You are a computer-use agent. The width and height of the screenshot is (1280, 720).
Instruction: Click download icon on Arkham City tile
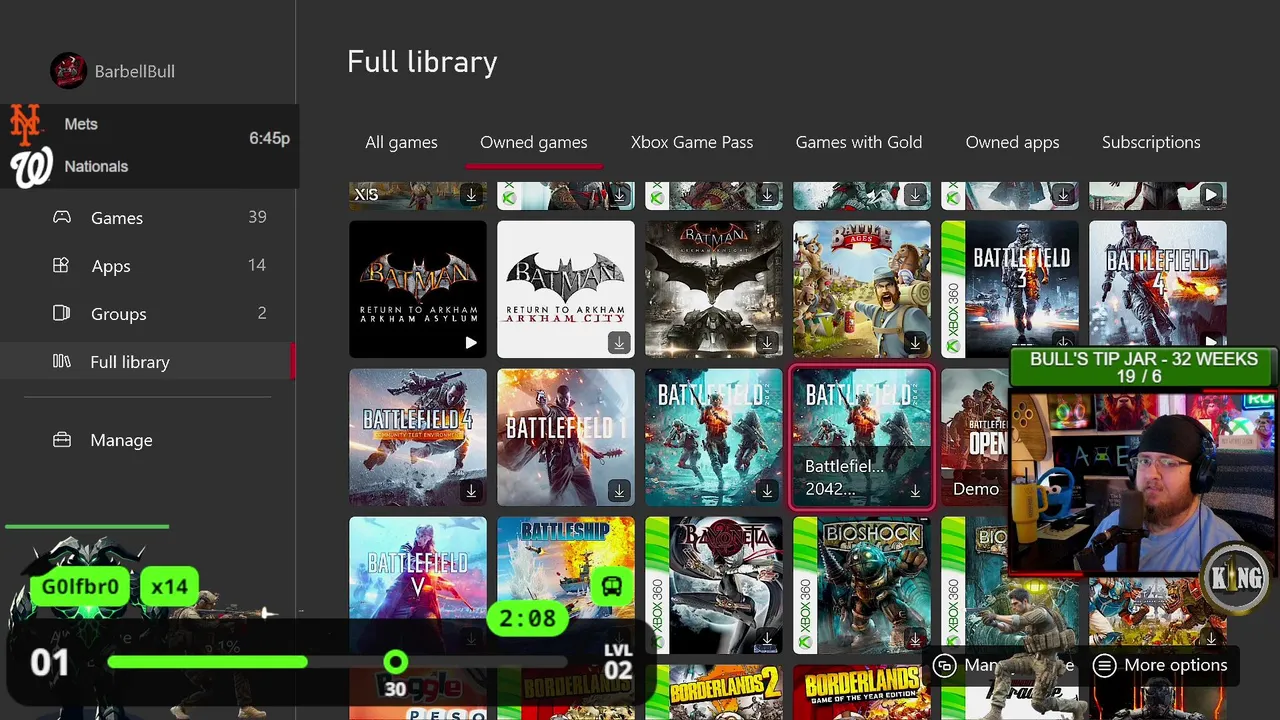pyautogui.click(x=619, y=343)
